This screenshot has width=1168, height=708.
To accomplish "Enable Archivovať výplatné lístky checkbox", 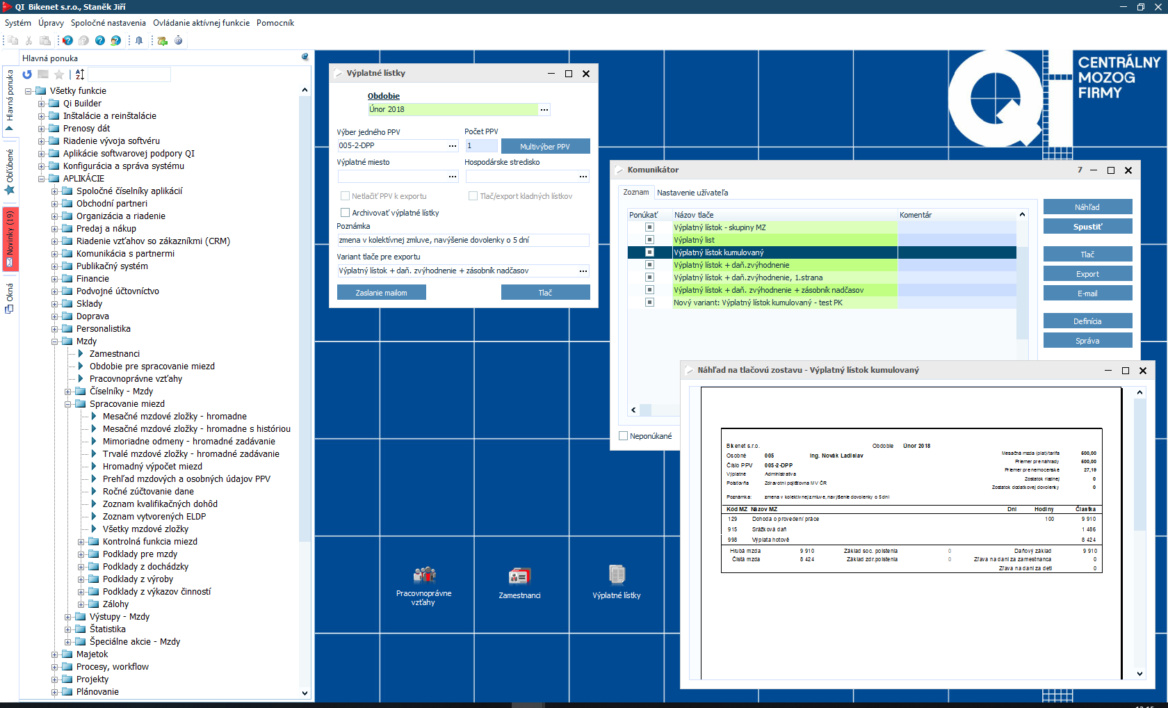I will click(x=346, y=213).
